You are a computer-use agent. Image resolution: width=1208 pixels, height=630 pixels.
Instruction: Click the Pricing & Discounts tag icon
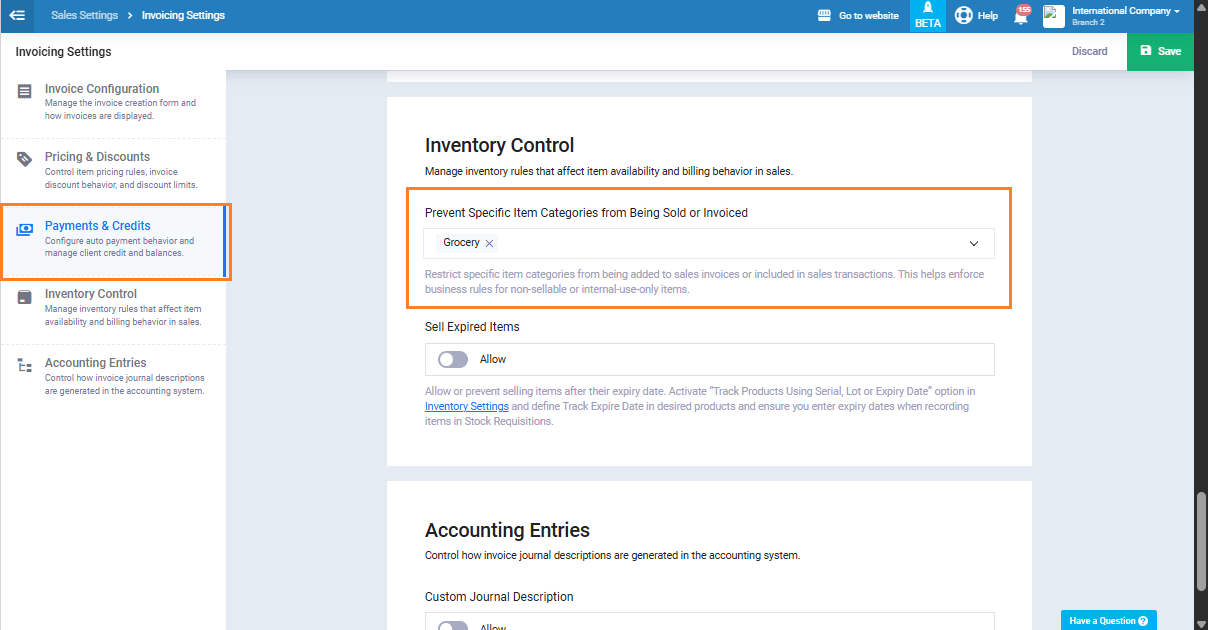tap(25, 160)
